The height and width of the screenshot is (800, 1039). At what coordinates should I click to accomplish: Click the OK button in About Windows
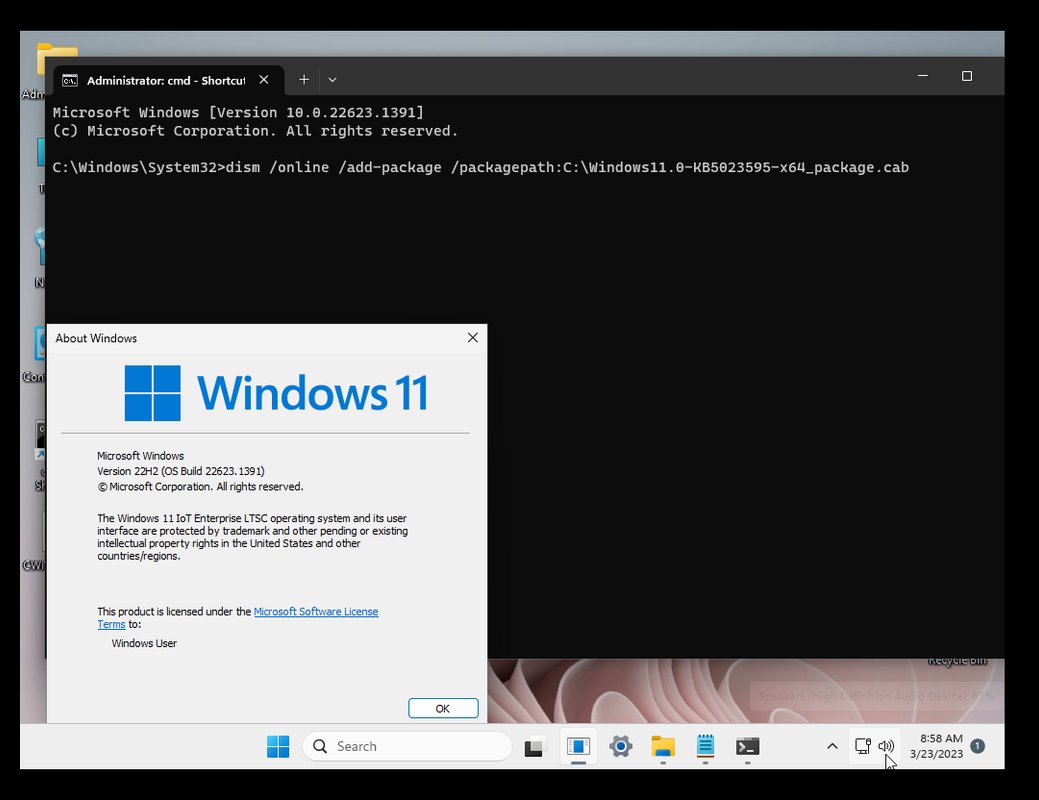point(443,708)
